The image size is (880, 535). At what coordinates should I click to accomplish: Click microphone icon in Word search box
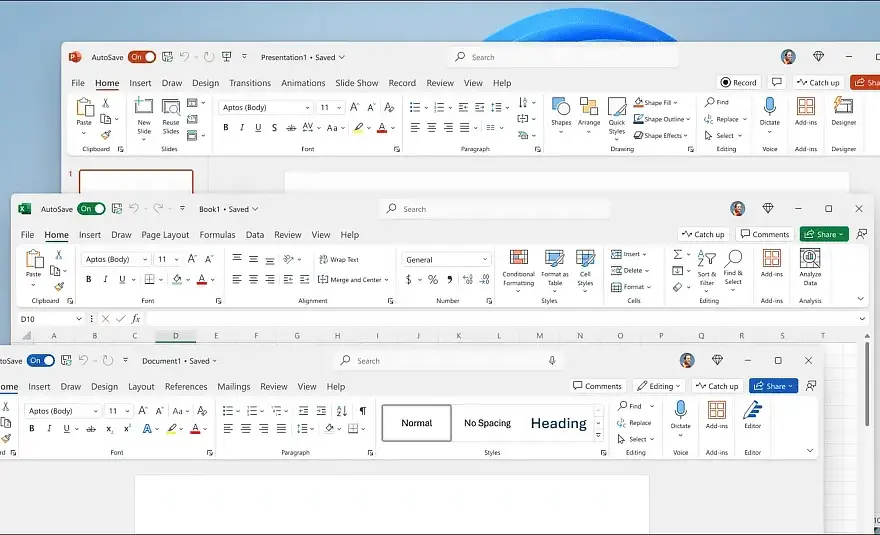[x=552, y=360]
